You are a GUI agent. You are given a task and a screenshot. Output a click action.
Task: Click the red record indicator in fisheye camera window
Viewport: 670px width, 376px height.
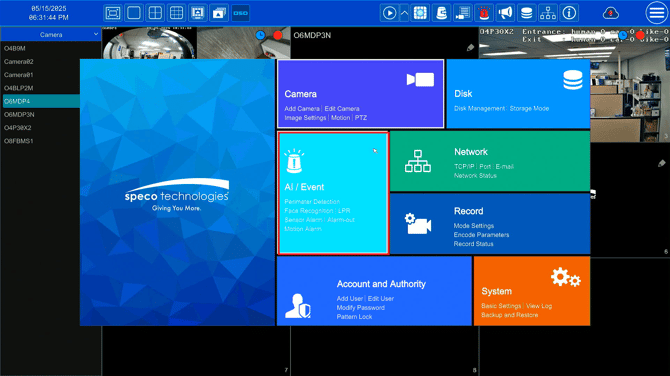point(278,35)
